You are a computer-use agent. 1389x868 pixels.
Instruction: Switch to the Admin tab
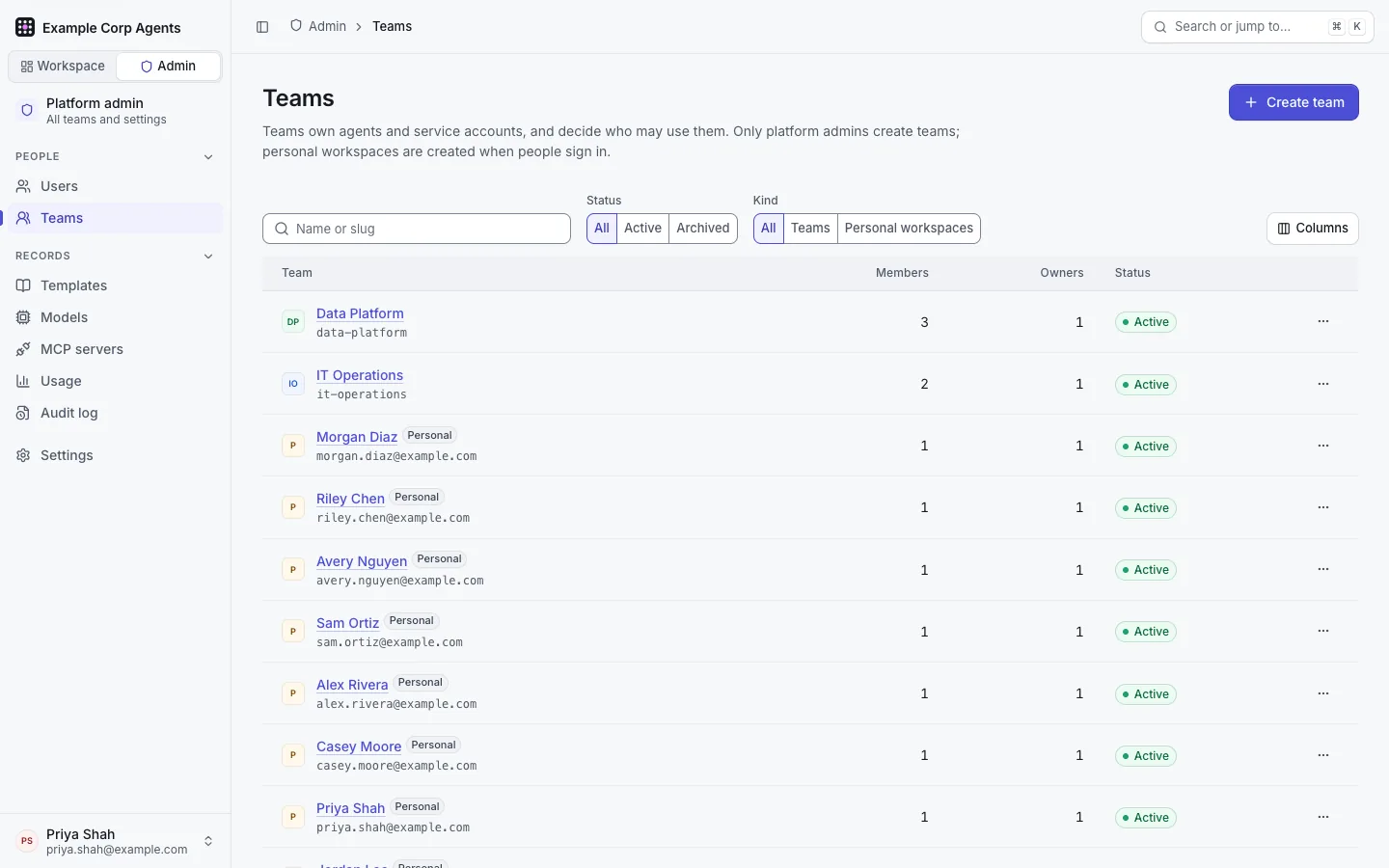click(169, 67)
